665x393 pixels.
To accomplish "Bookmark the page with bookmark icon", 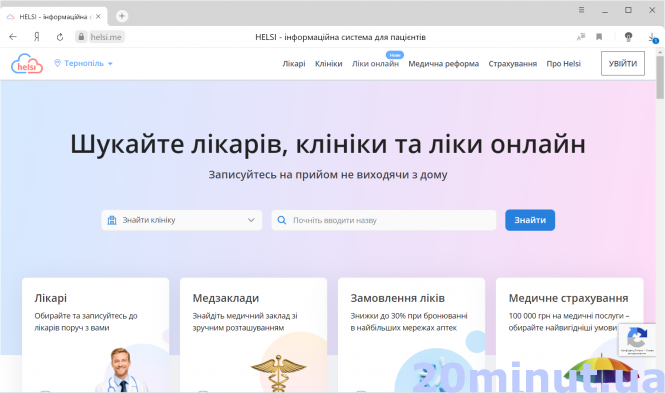I will pyautogui.click(x=599, y=37).
